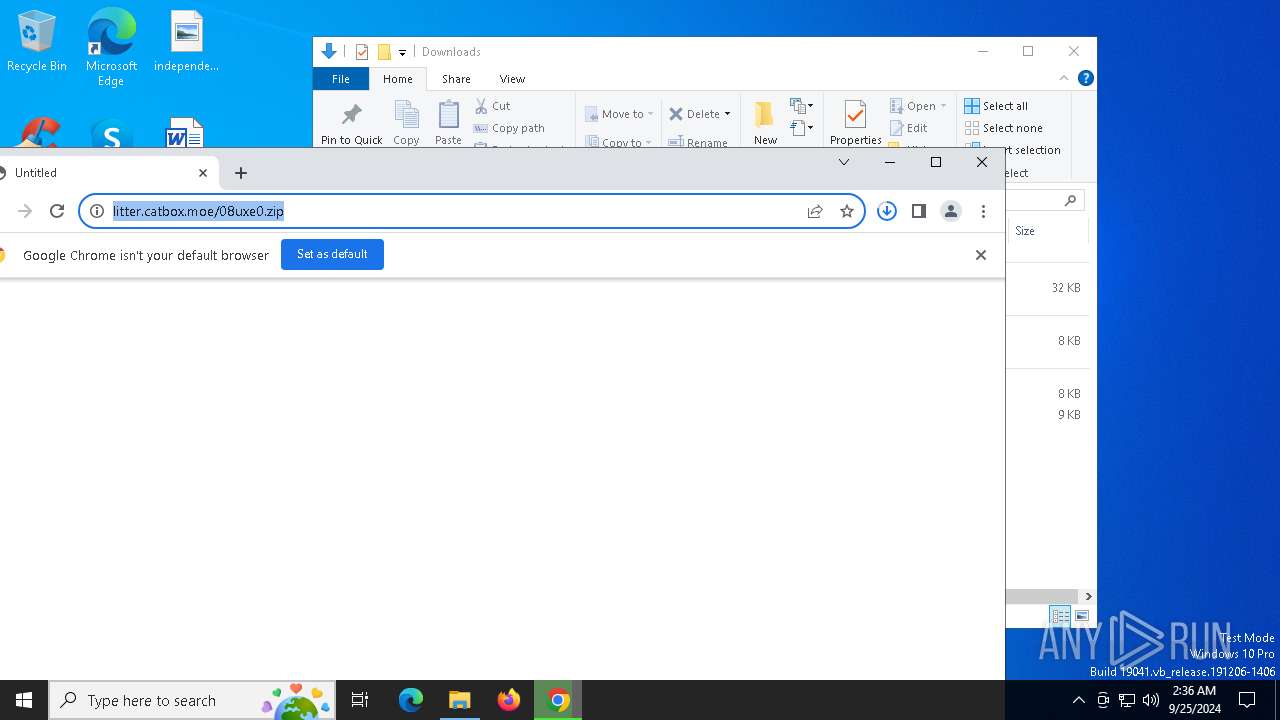This screenshot has width=1280, height=720.
Task: Click Explorer search box magnifier
Action: pos(1070,200)
